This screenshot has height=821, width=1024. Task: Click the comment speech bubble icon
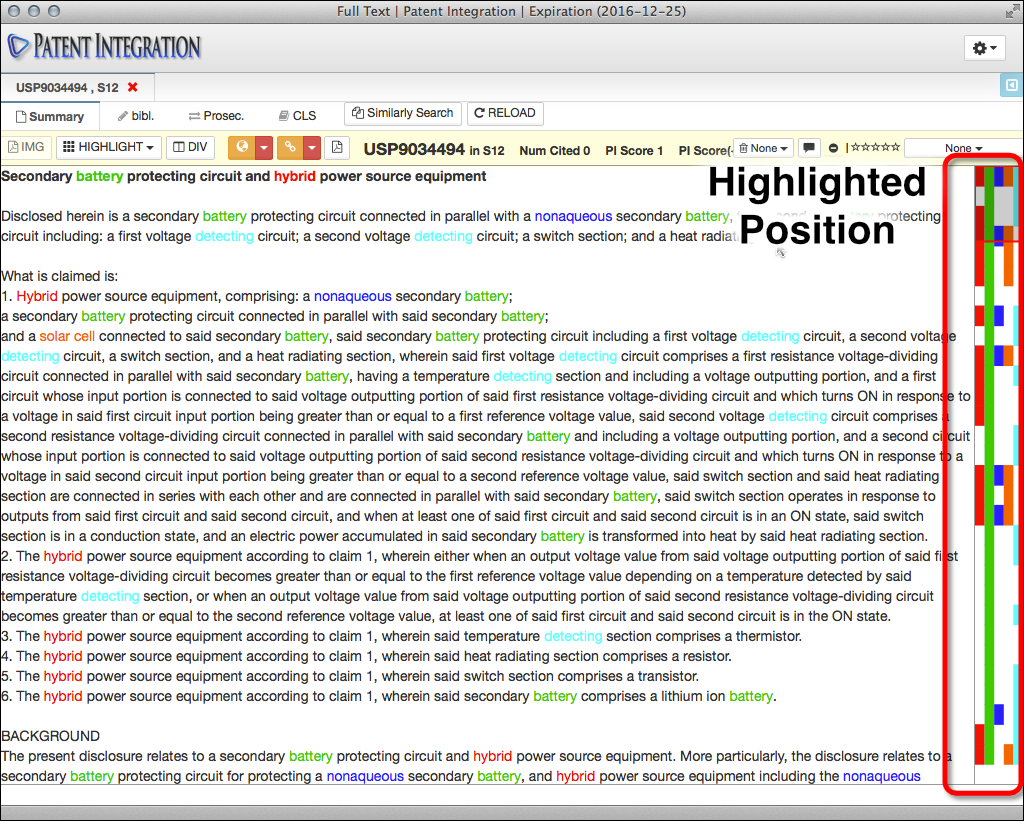click(x=808, y=148)
